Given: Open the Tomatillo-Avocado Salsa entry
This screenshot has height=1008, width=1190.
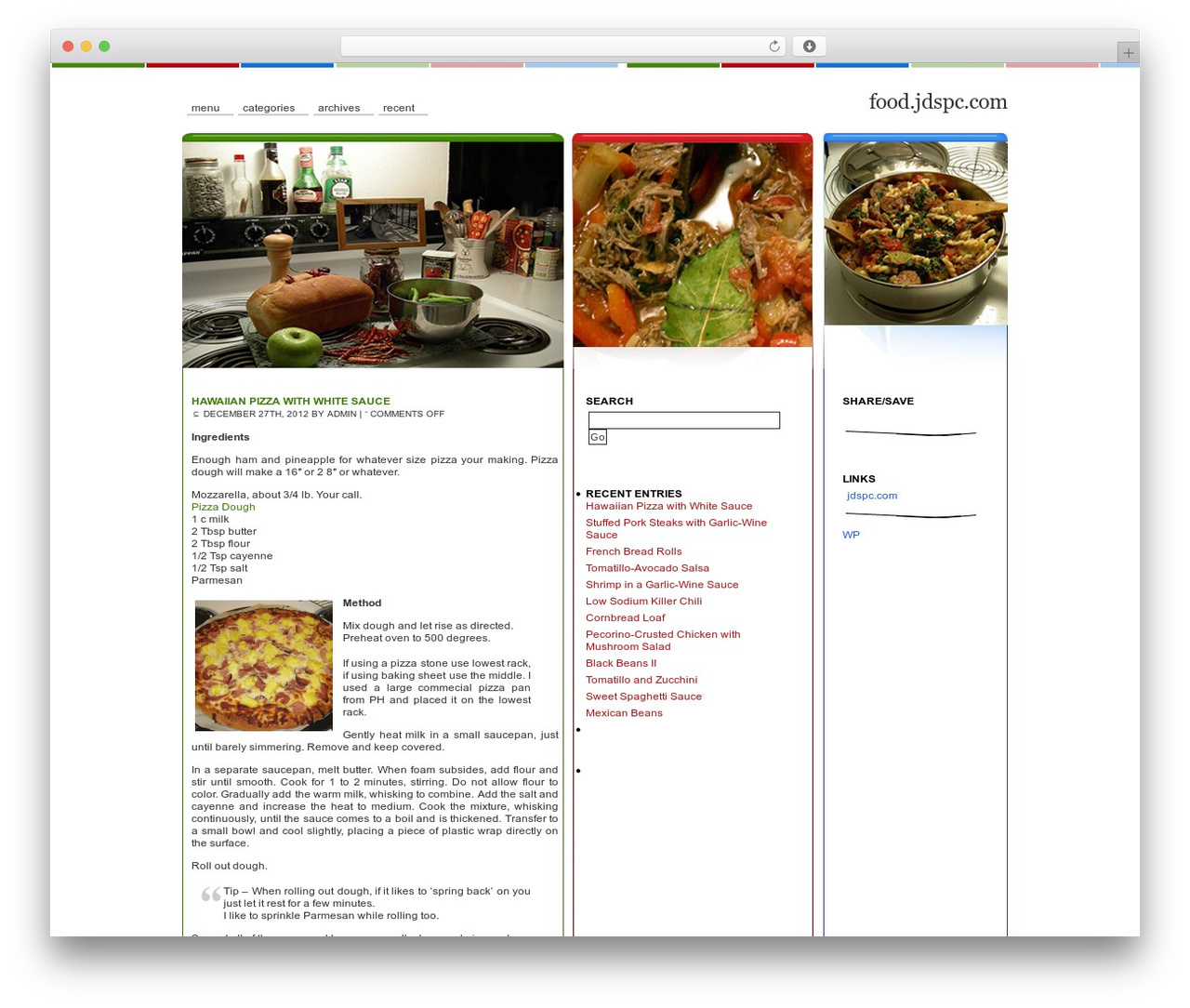Looking at the screenshot, I should [648, 568].
